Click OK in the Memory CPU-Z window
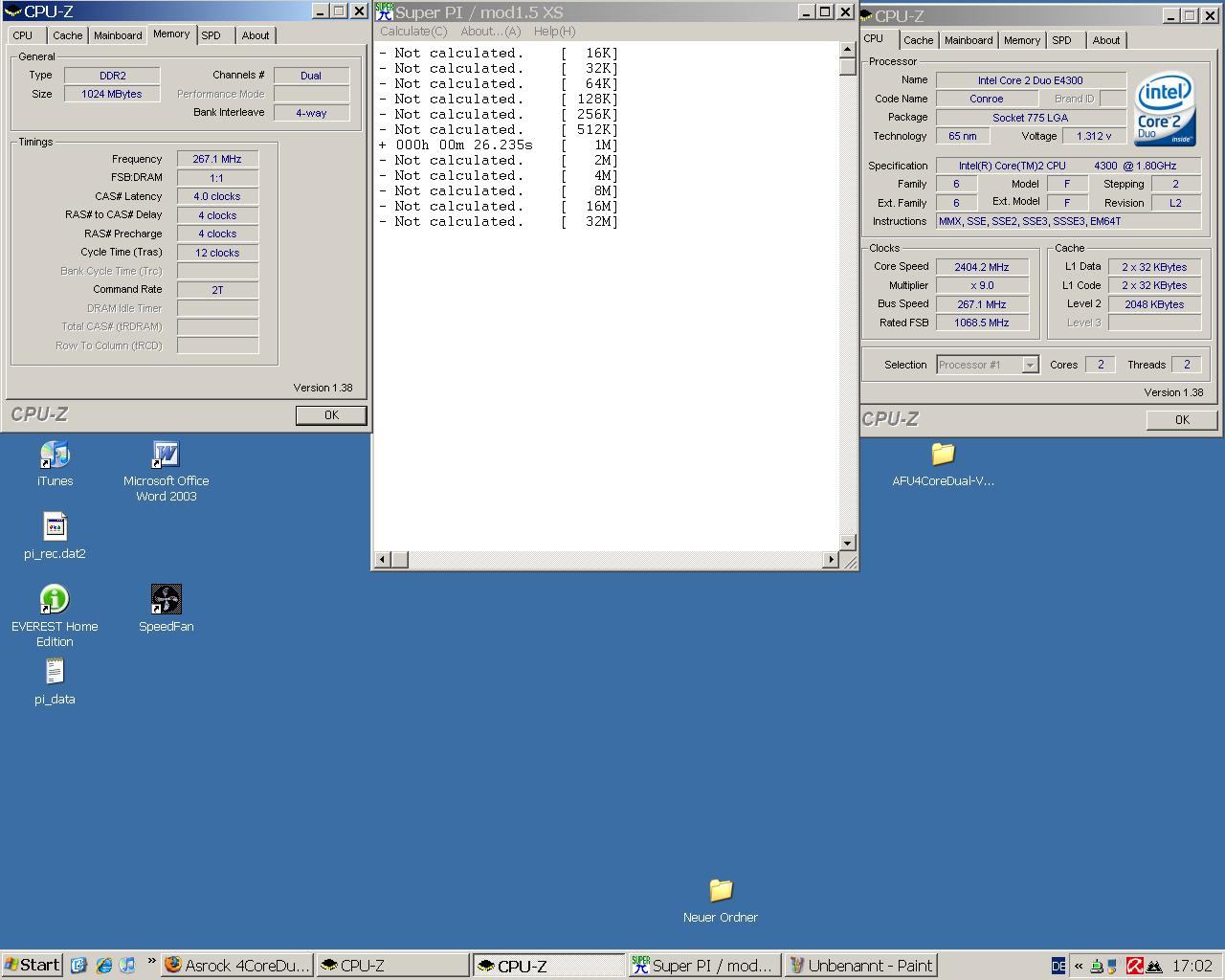The height and width of the screenshot is (980, 1225). click(331, 414)
